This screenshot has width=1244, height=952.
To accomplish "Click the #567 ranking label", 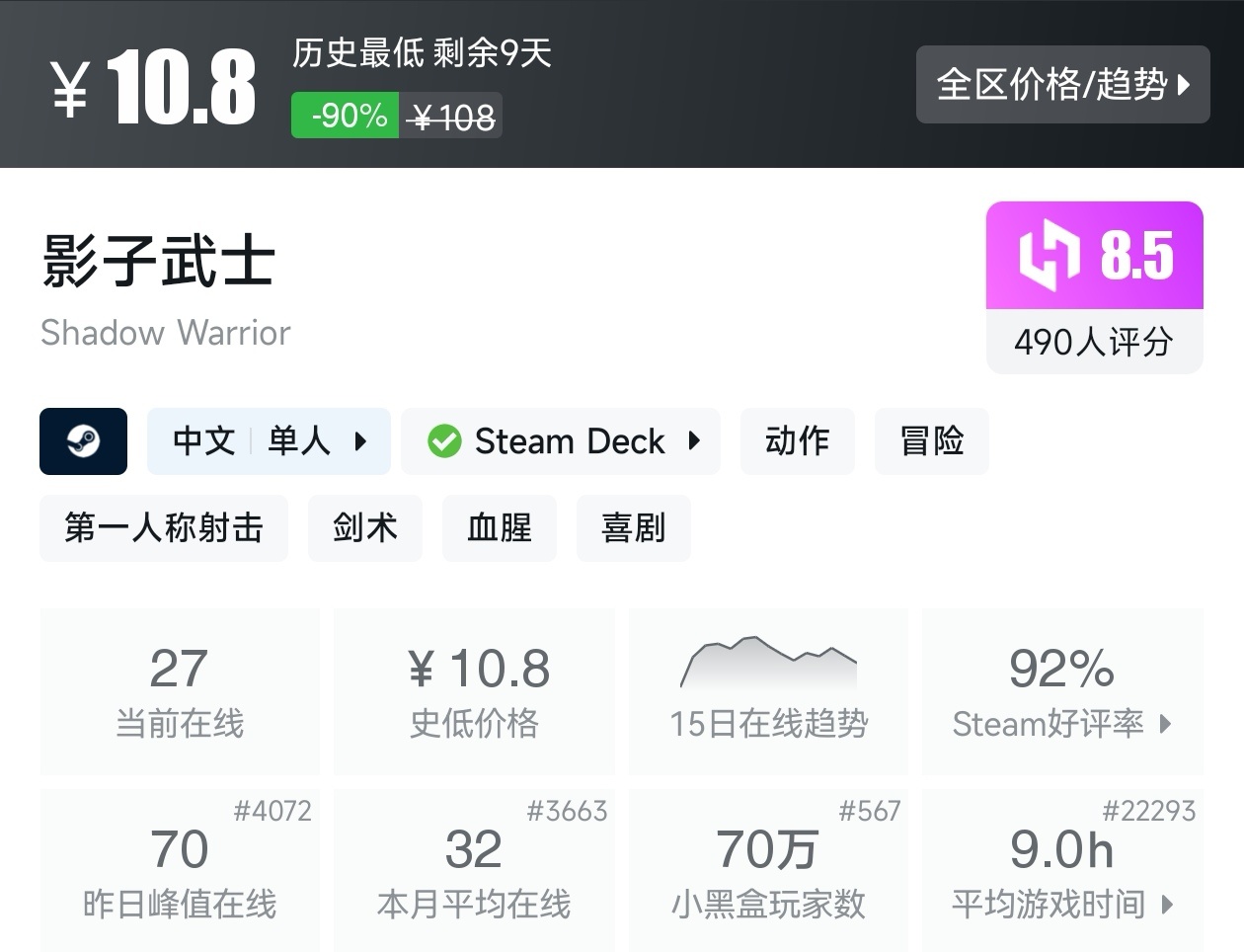I will tap(870, 812).
